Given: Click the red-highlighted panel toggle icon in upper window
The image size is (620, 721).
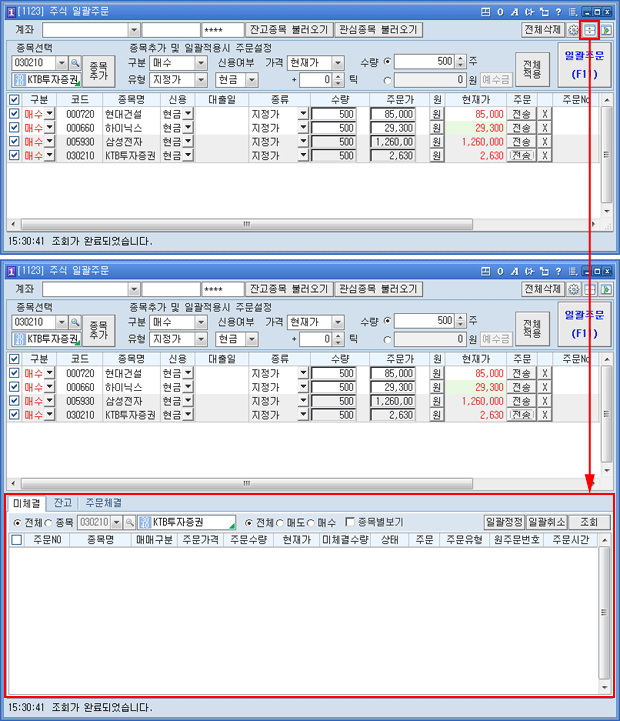Looking at the screenshot, I should [x=590, y=30].
